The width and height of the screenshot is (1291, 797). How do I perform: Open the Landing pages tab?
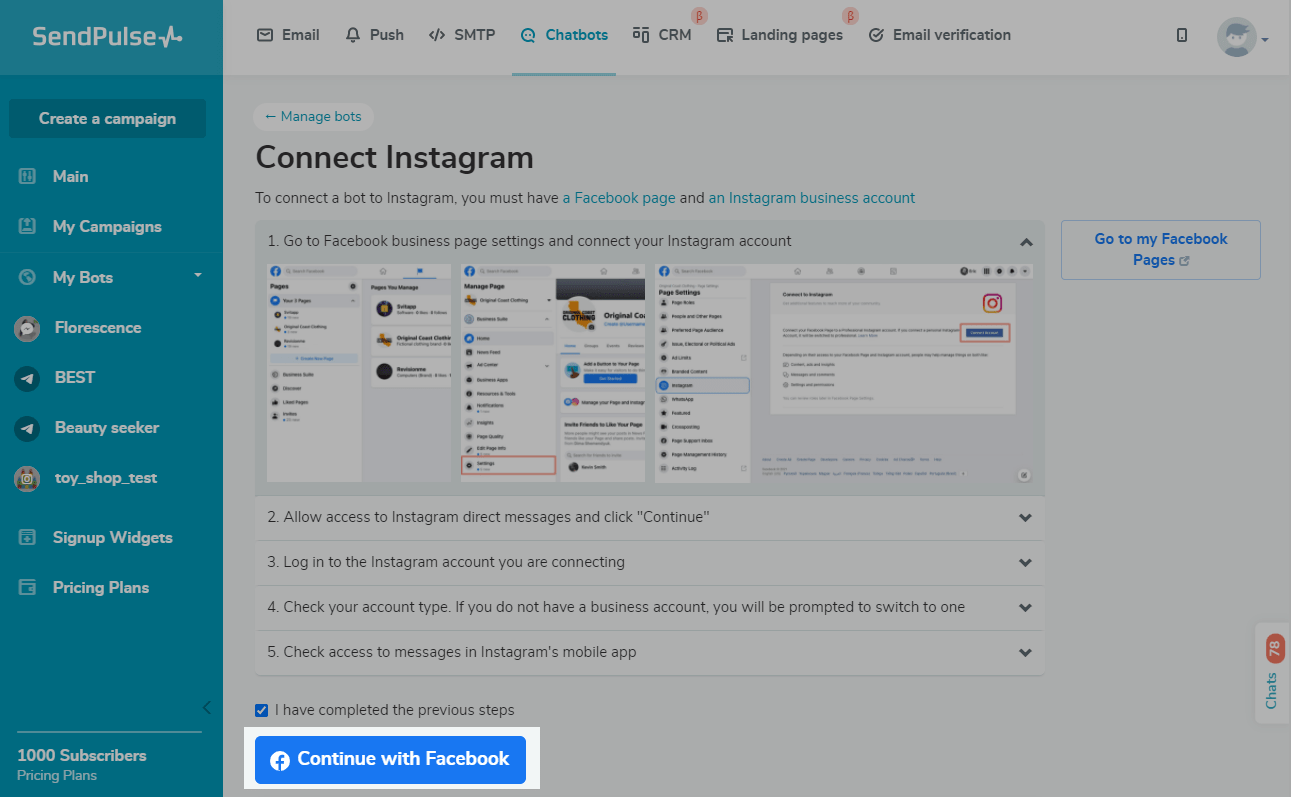(780, 35)
